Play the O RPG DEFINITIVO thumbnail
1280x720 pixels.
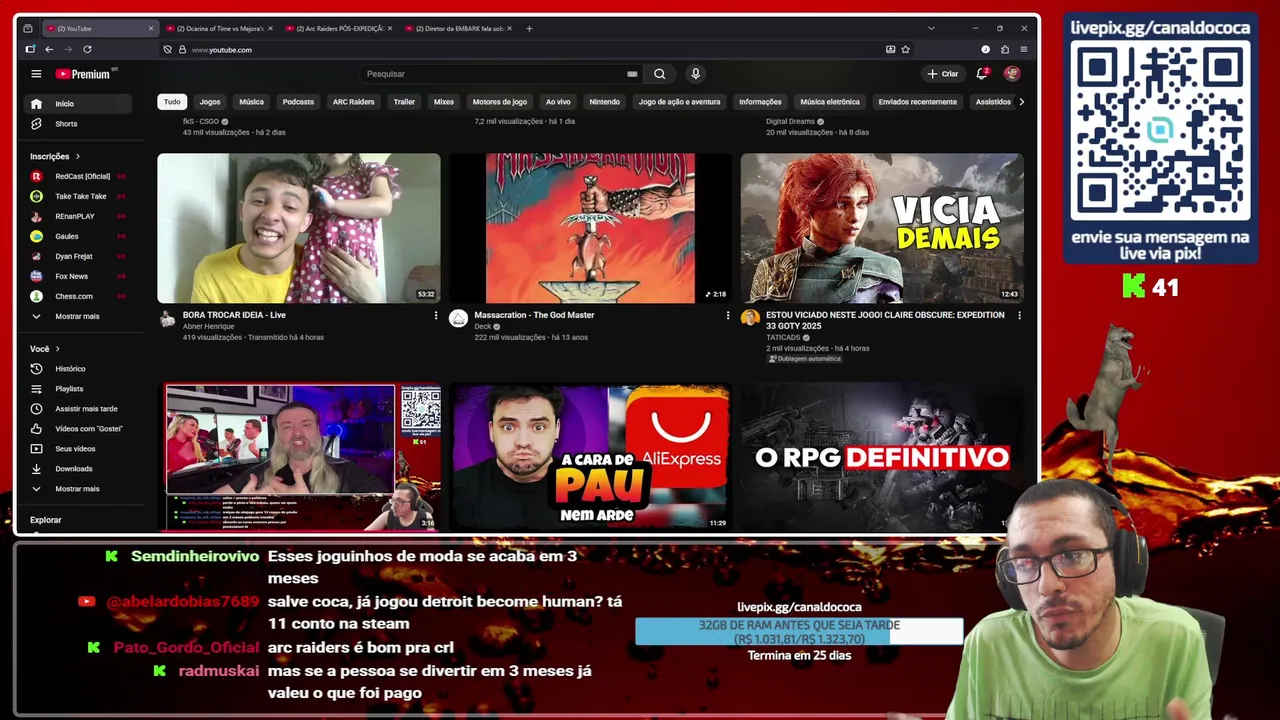882,457
